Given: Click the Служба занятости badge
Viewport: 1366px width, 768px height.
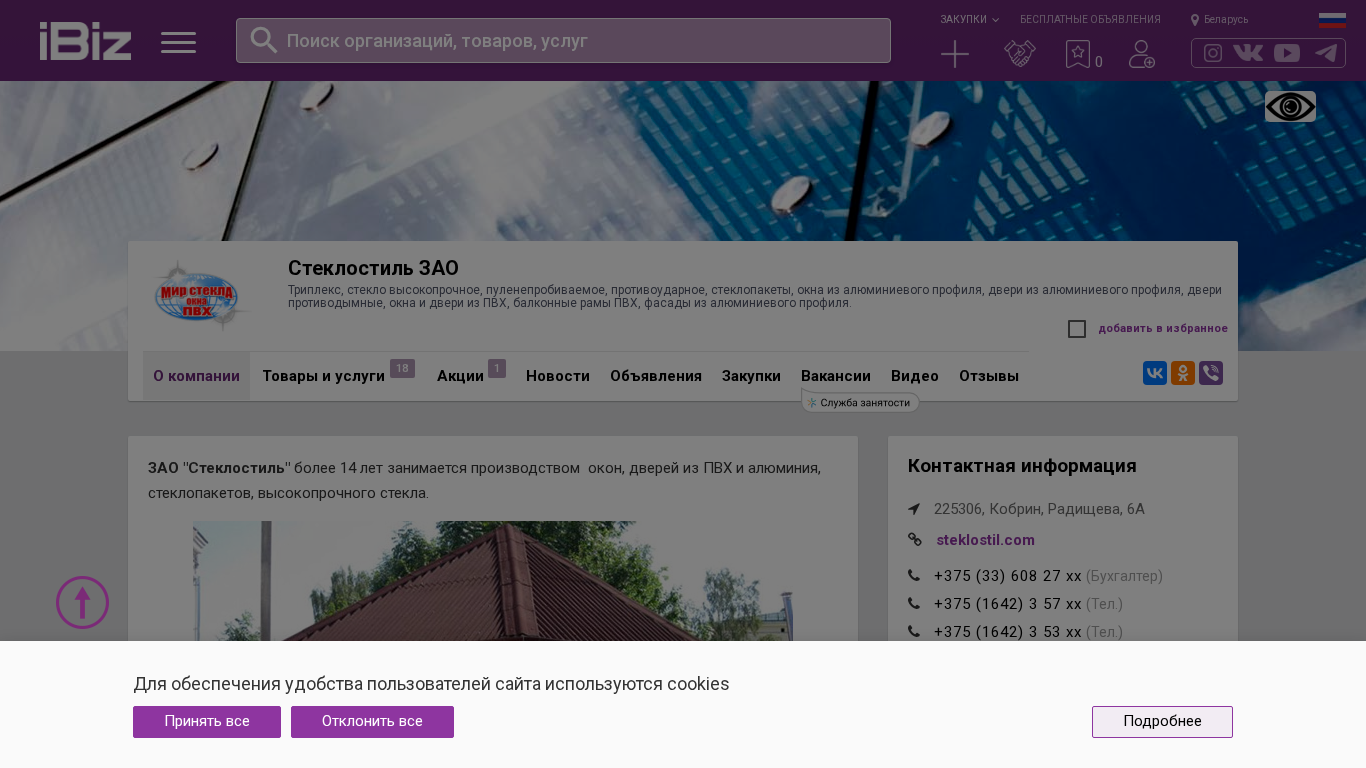Looking at the screenshot, I should coord(860,402).
